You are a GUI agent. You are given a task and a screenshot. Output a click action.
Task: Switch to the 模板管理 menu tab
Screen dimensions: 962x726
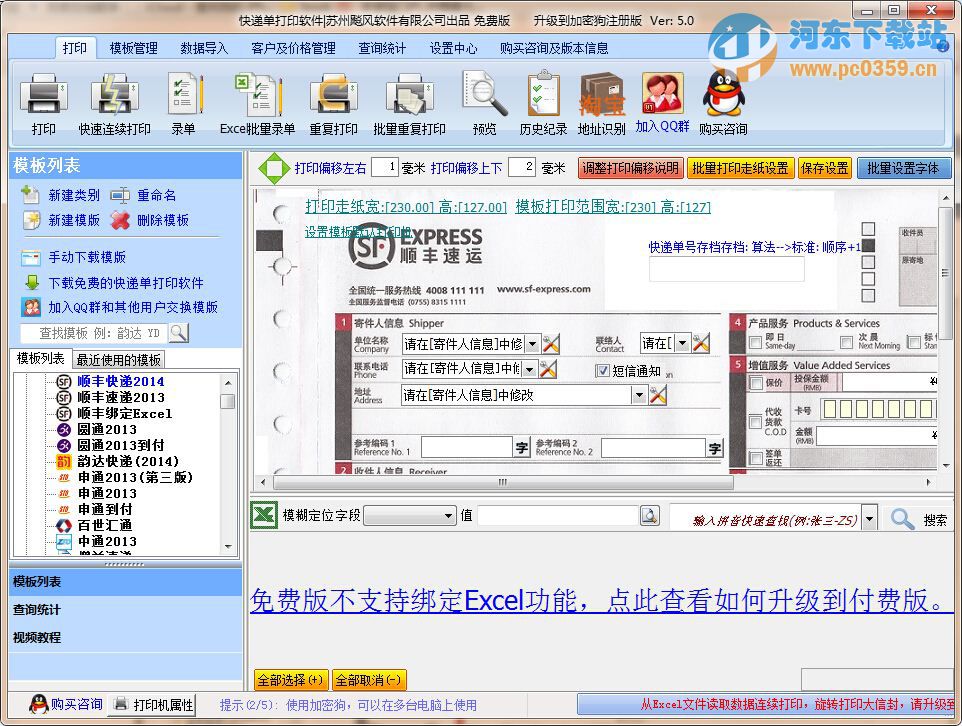tap(134, 48)
